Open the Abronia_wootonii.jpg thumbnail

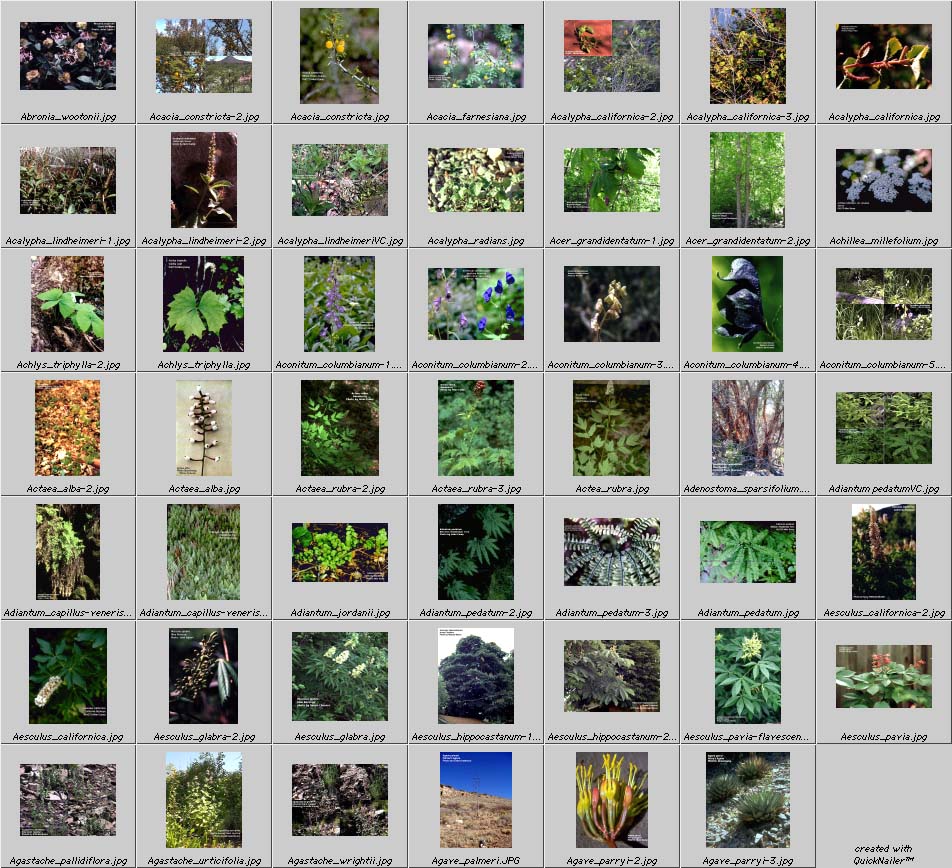[x=68, y=57]
